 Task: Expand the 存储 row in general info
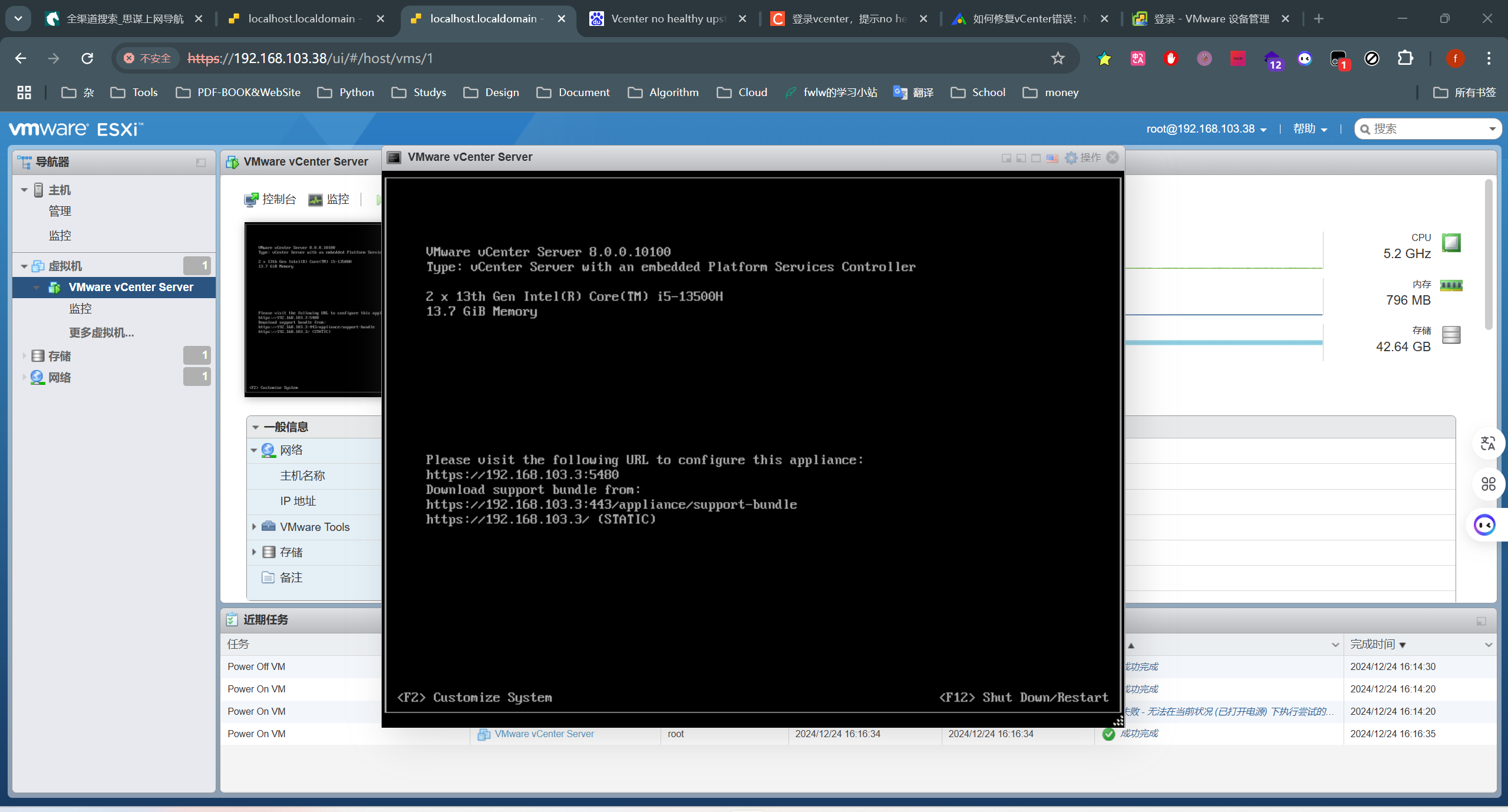[x=254, y=552]
